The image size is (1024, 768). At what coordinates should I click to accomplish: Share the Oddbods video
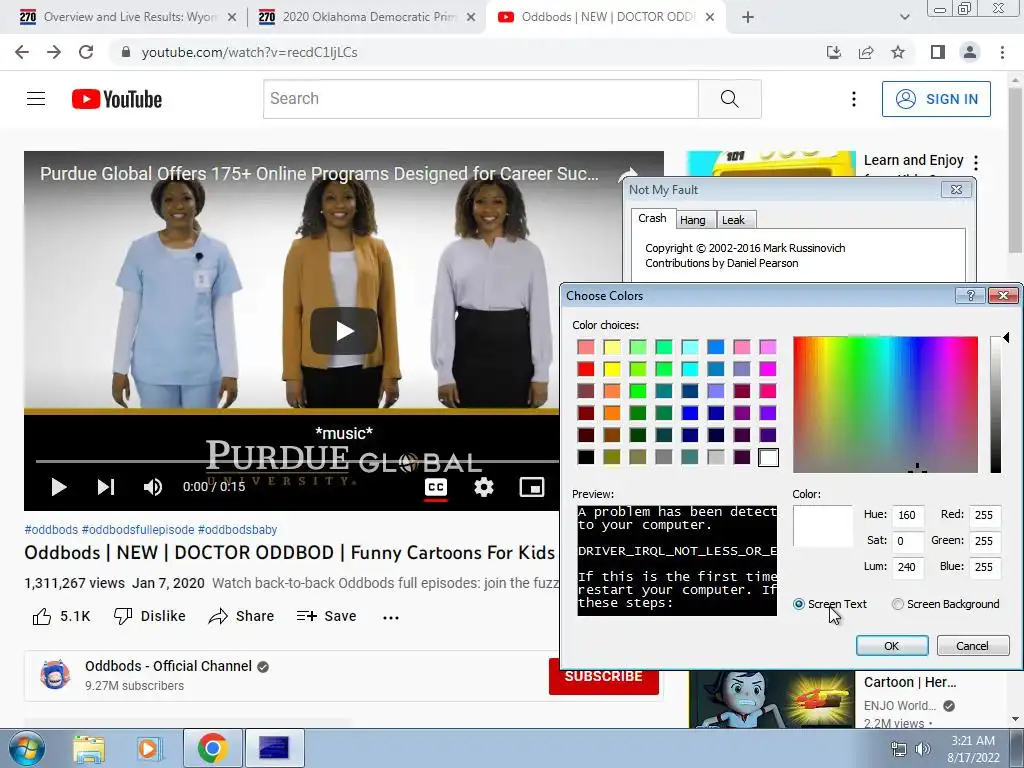tap(241, 616)
